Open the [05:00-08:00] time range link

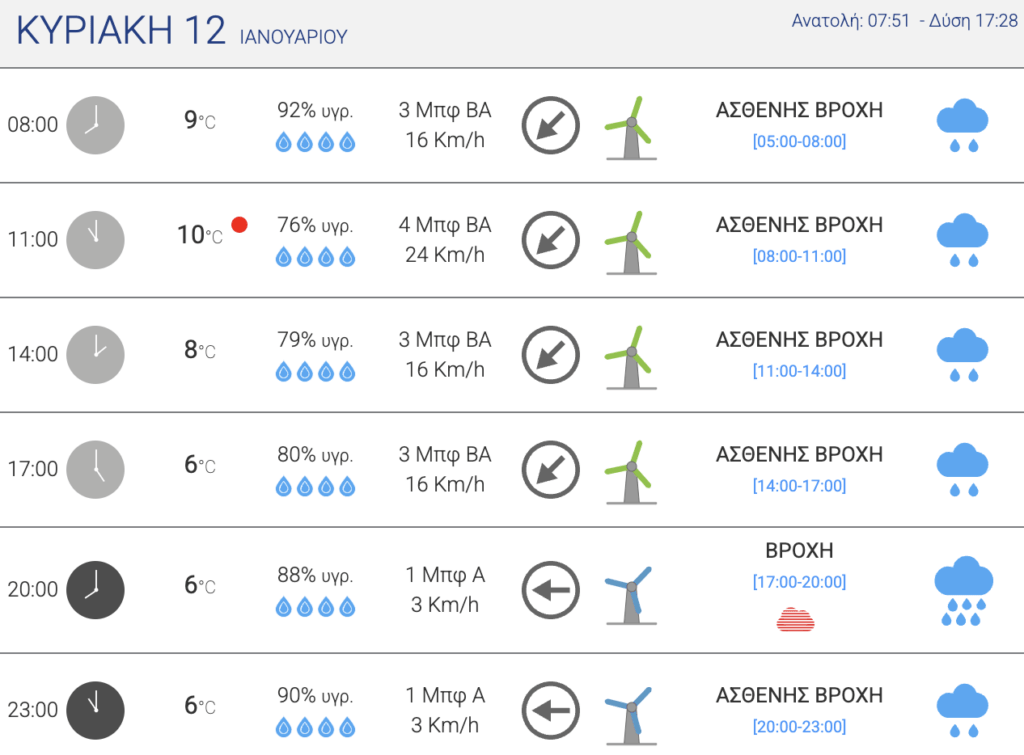[799, 141]
